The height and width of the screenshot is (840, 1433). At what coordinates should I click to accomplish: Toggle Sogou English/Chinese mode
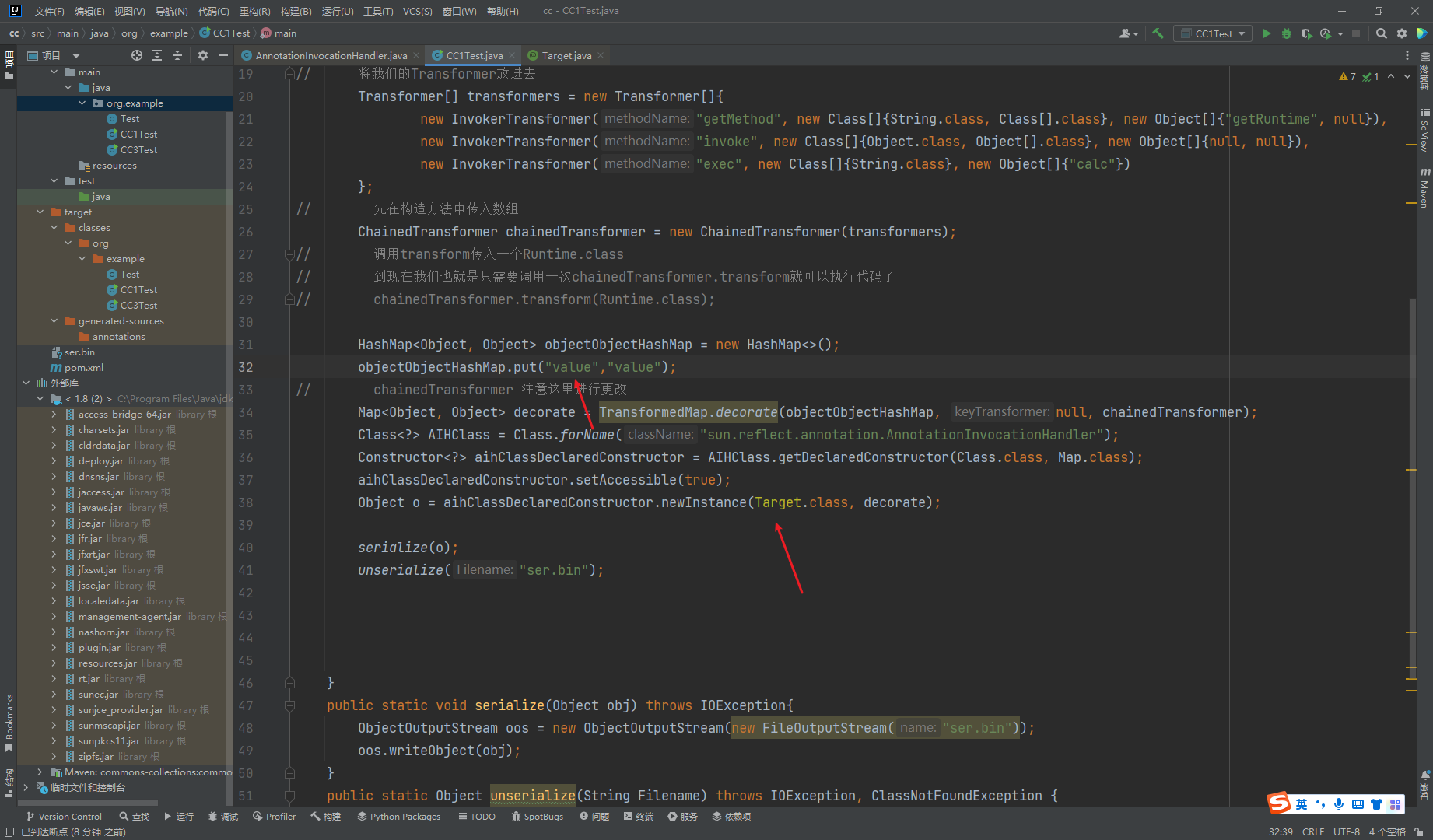point(1302,804)
